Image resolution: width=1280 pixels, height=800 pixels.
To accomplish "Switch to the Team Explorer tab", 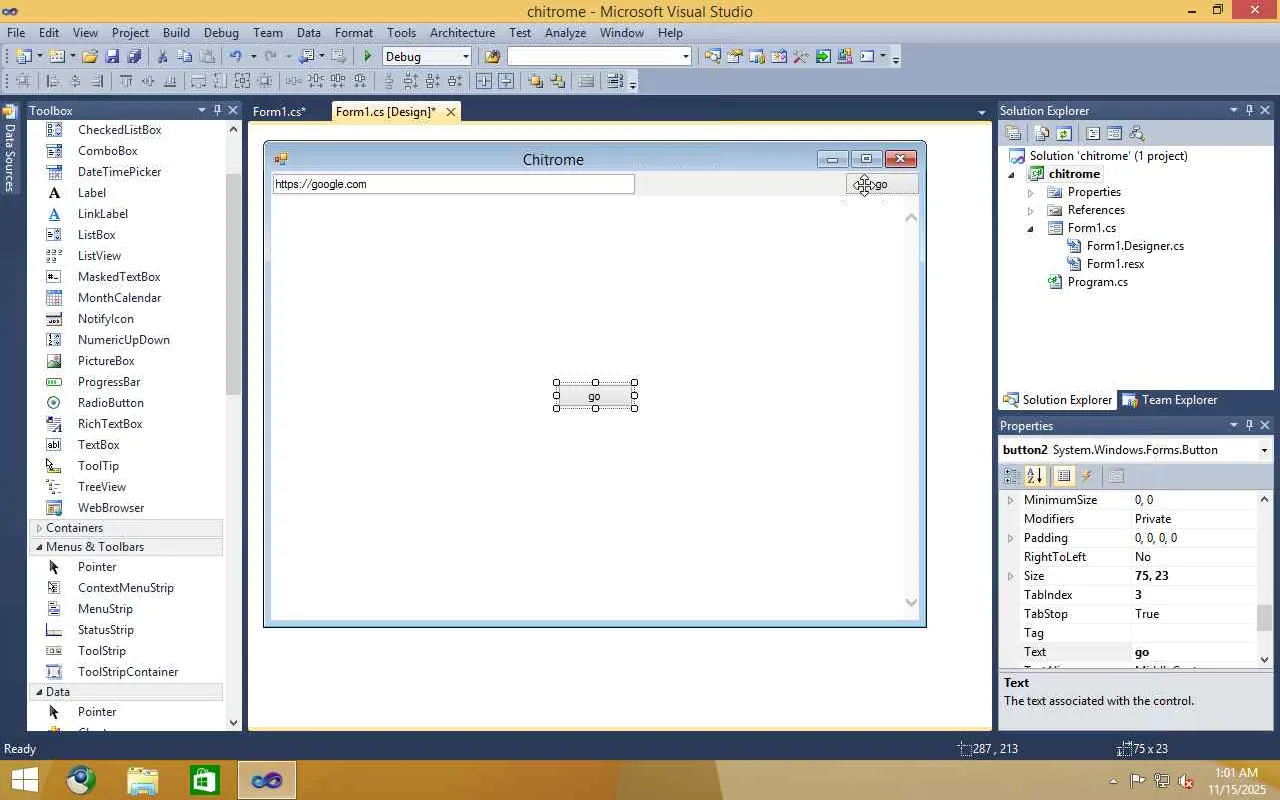I will 1170,400.
